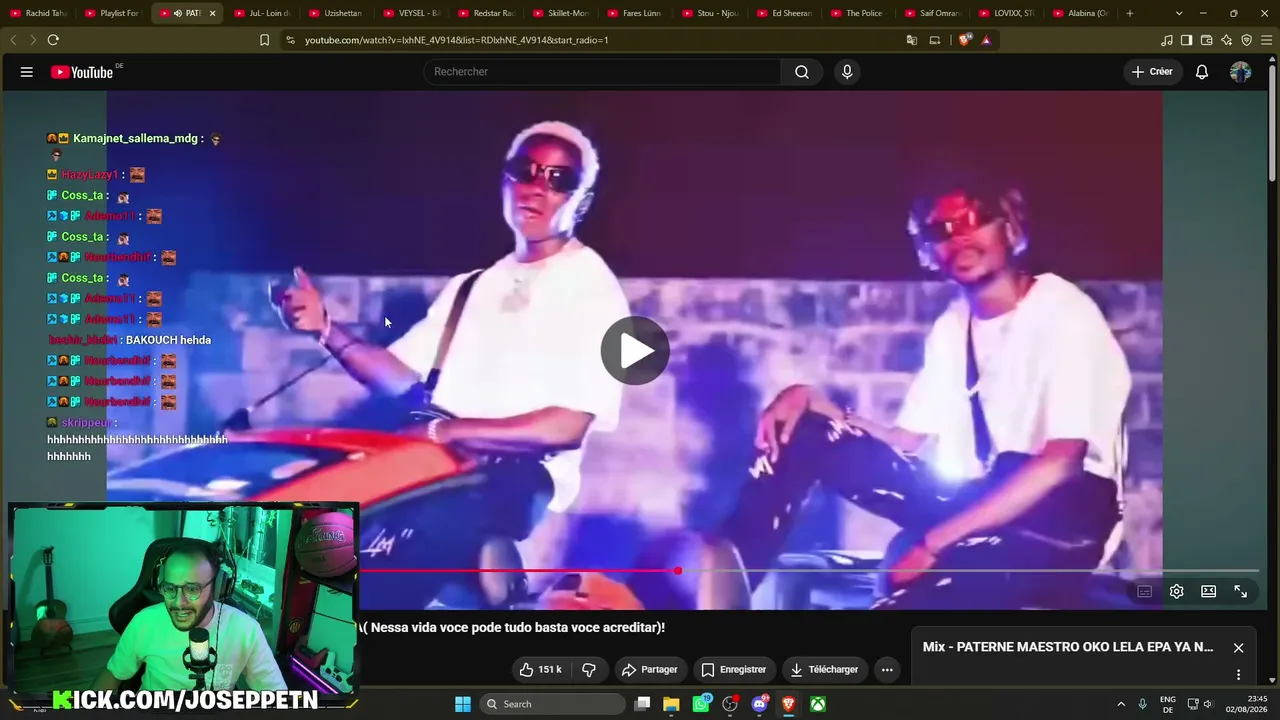The image size is (1280, 720).
Task: Open the ENG DE language switcher
Action: [x=1167, y=704]
